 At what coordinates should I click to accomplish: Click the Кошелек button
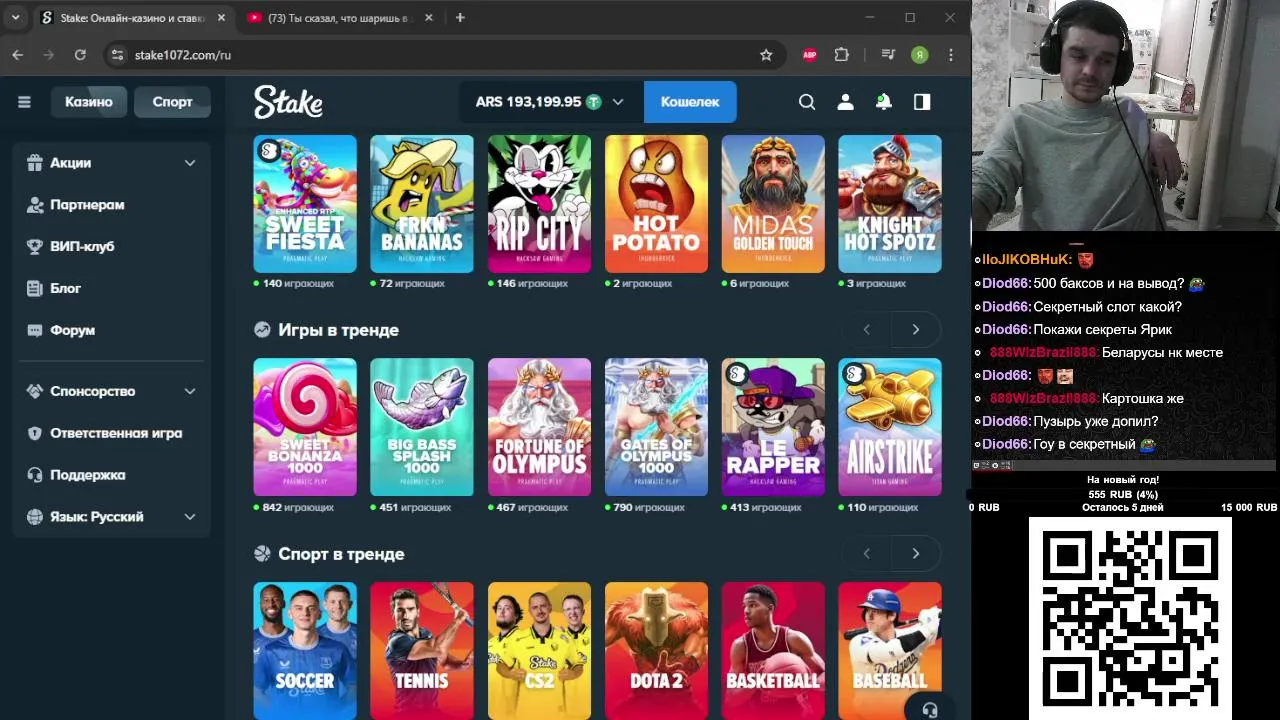click(690, 102)
